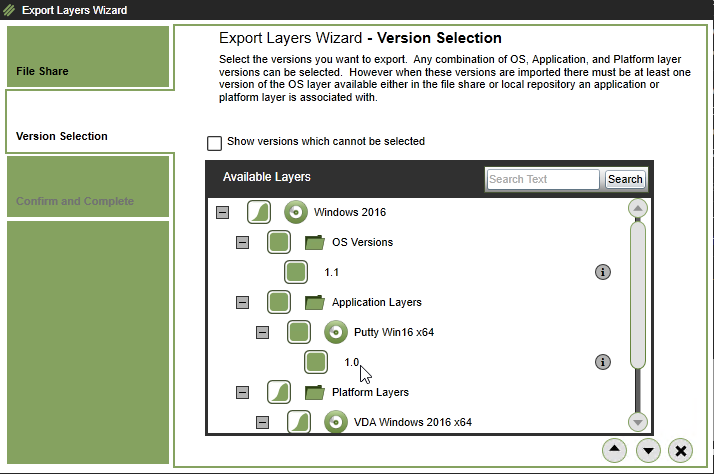Select the OS Versions label

362,242
